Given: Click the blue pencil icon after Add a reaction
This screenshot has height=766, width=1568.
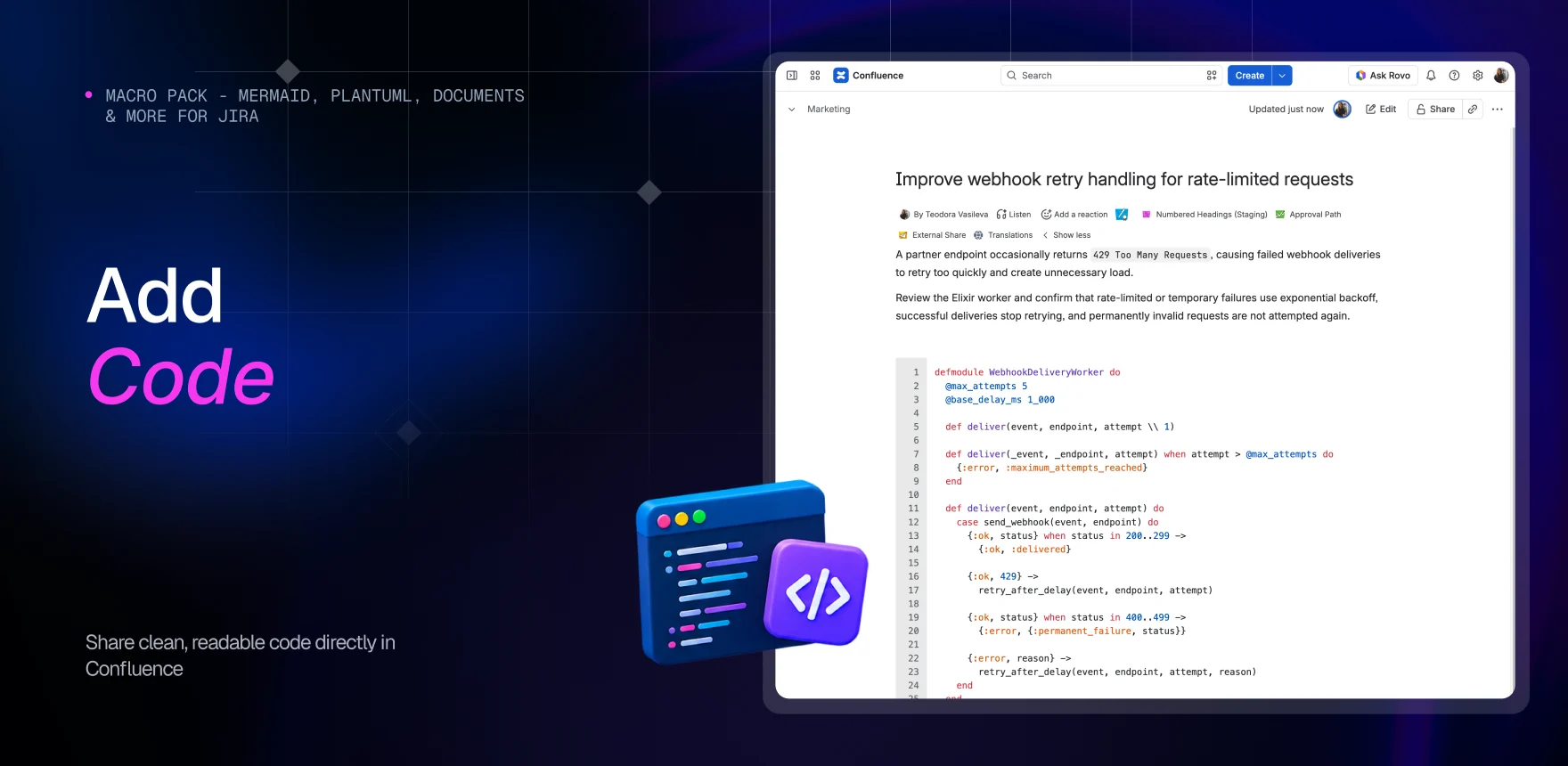Looking at the screenshot, I should pos(1122,215).
